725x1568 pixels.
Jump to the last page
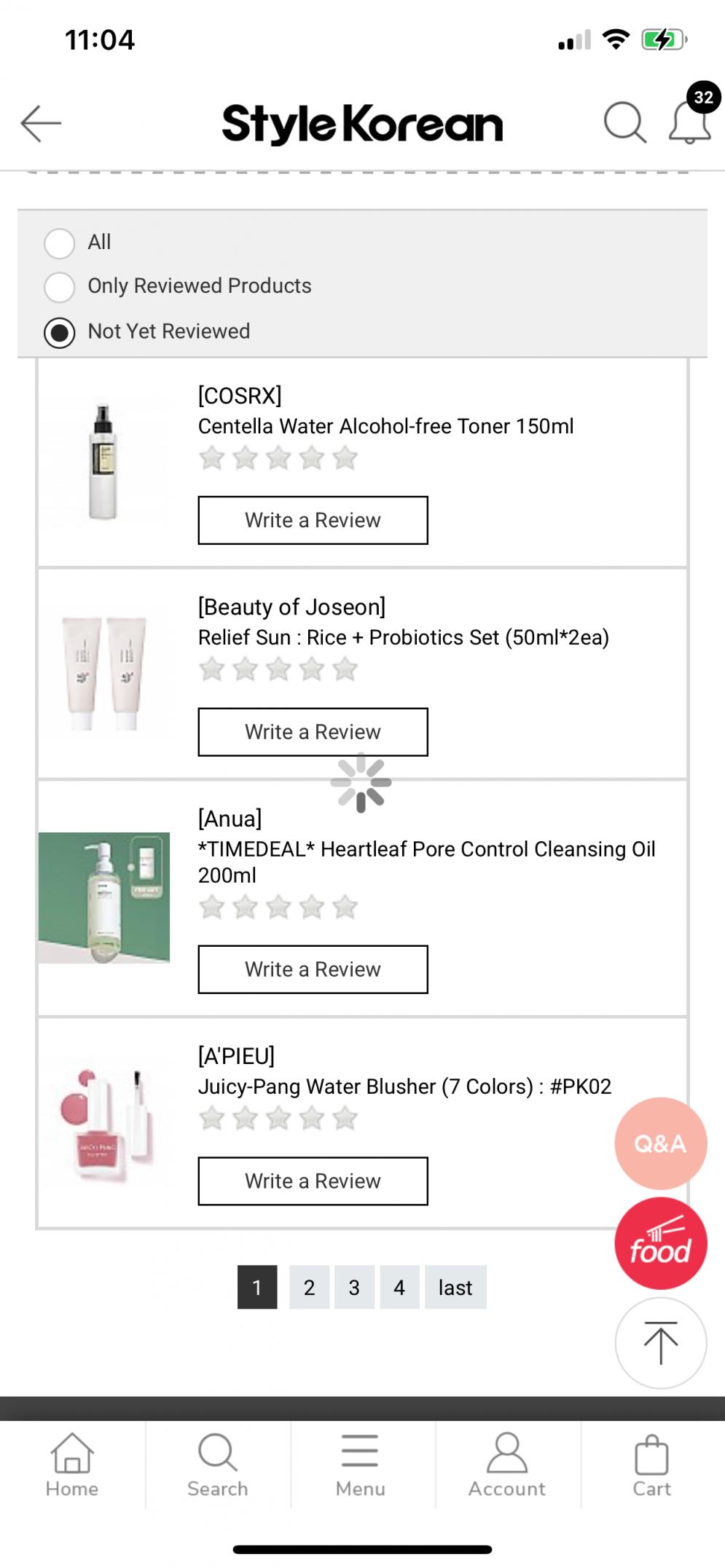coord(455,1287)
